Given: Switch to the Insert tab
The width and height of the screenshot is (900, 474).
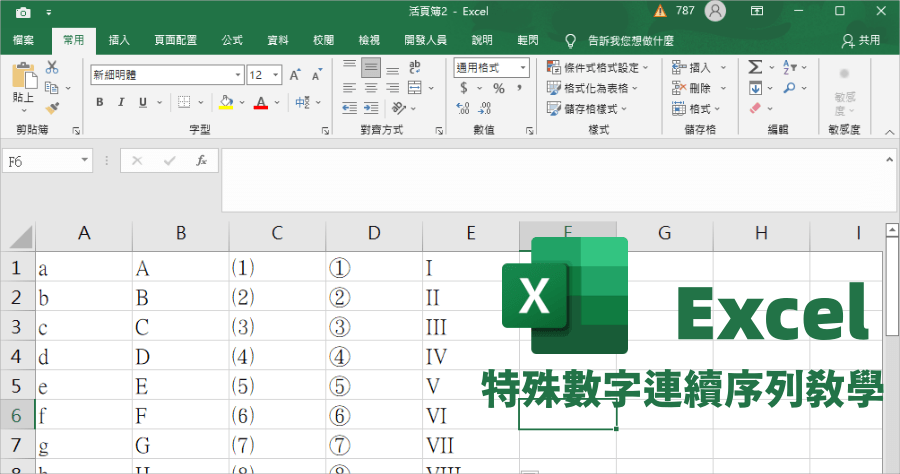Looking at the screenshot, I should click(119, 40).
